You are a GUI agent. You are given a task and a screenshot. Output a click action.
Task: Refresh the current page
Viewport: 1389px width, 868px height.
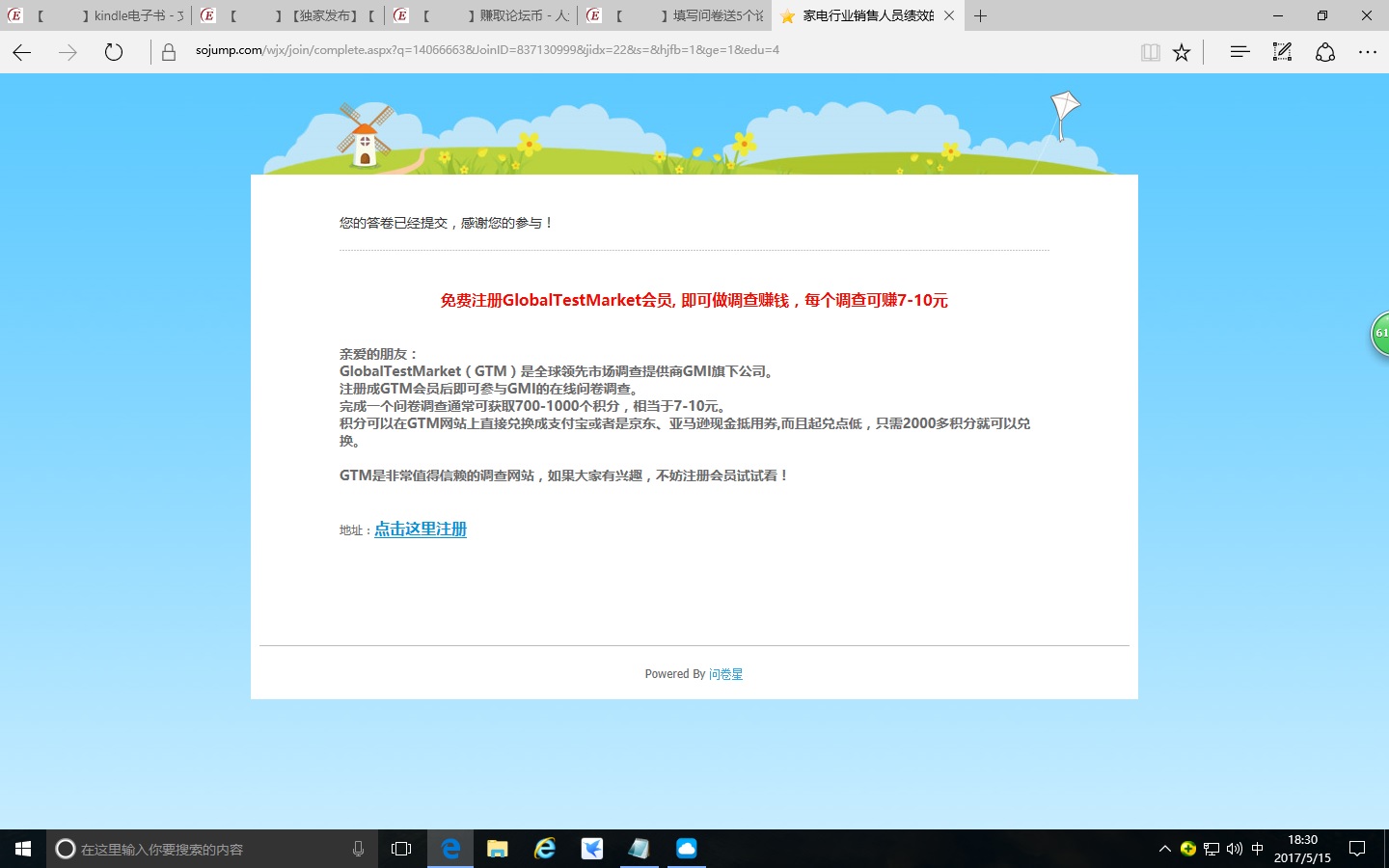(114, 52)
